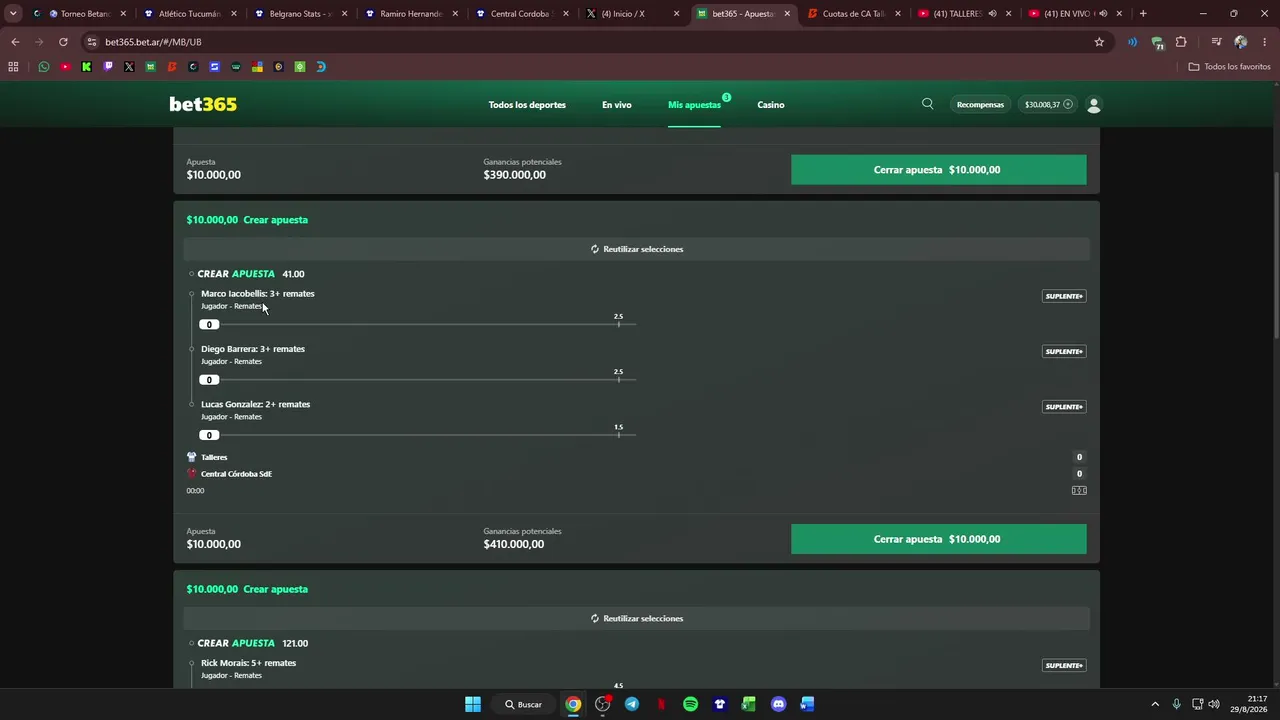Click the Rick Morais: 5+ remates selection

pos(249,663)
